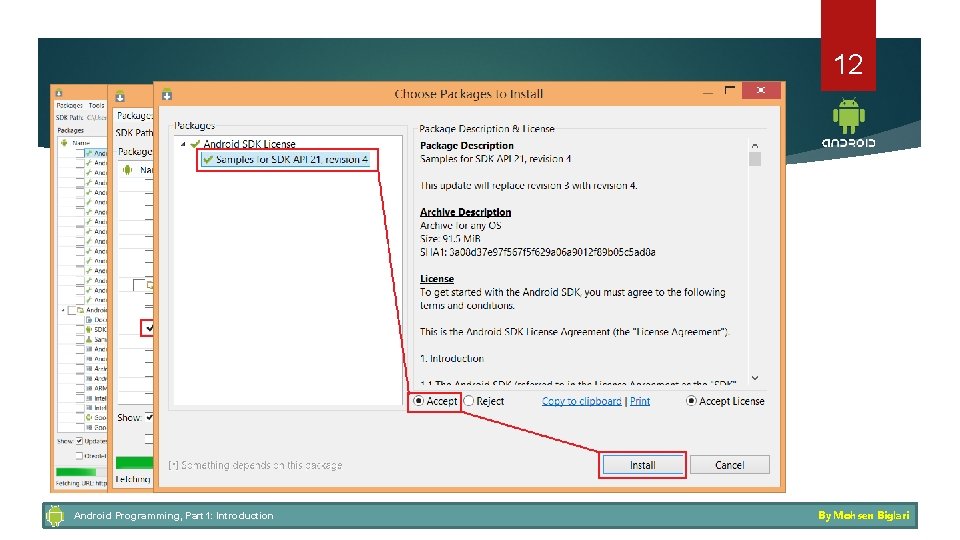The width and height of the screenshot is (960, 540).
Task: Toggle the Show checkbox in middle window
Action: (x=149, y=418)
